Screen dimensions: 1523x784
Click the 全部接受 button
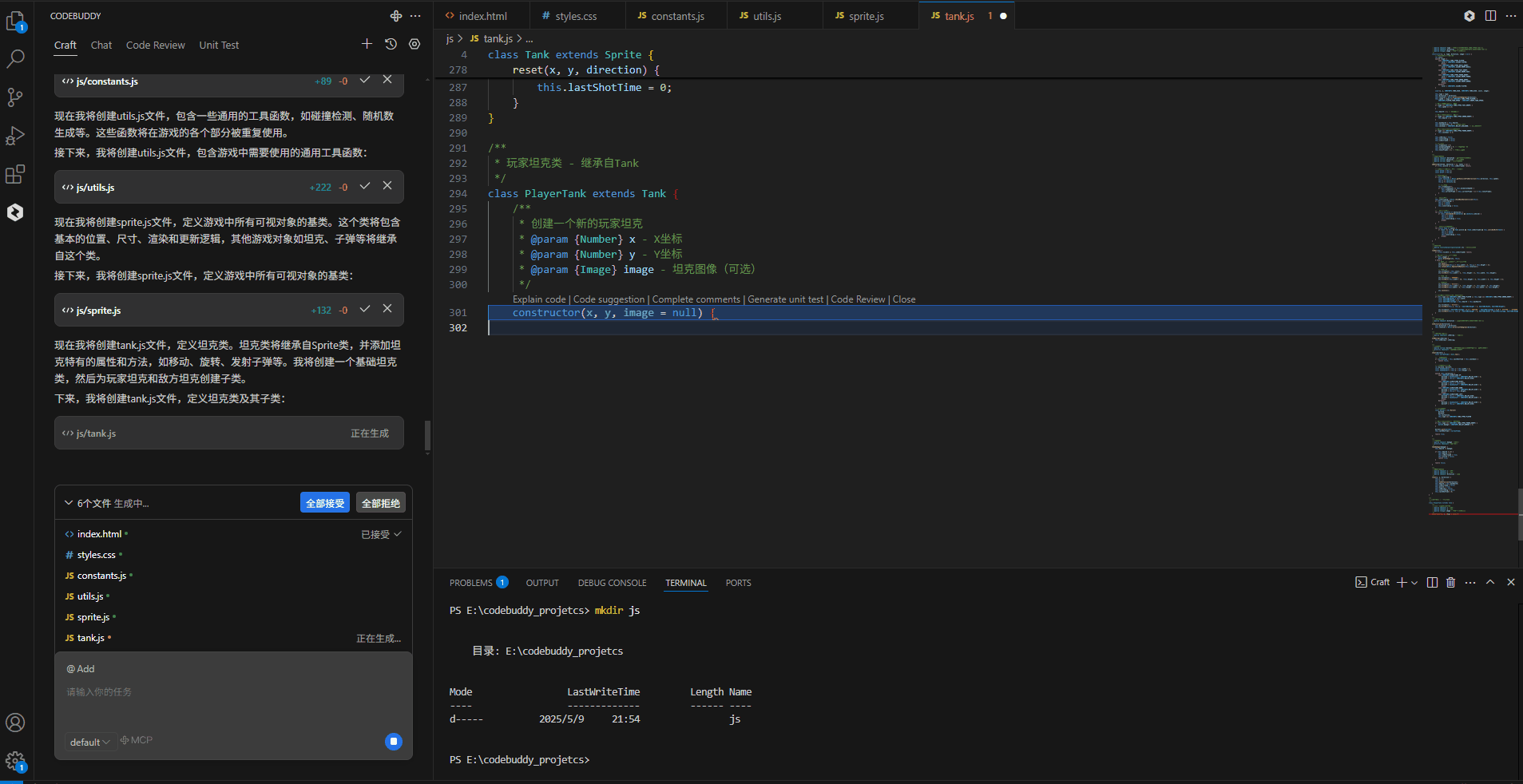point(325,503)
